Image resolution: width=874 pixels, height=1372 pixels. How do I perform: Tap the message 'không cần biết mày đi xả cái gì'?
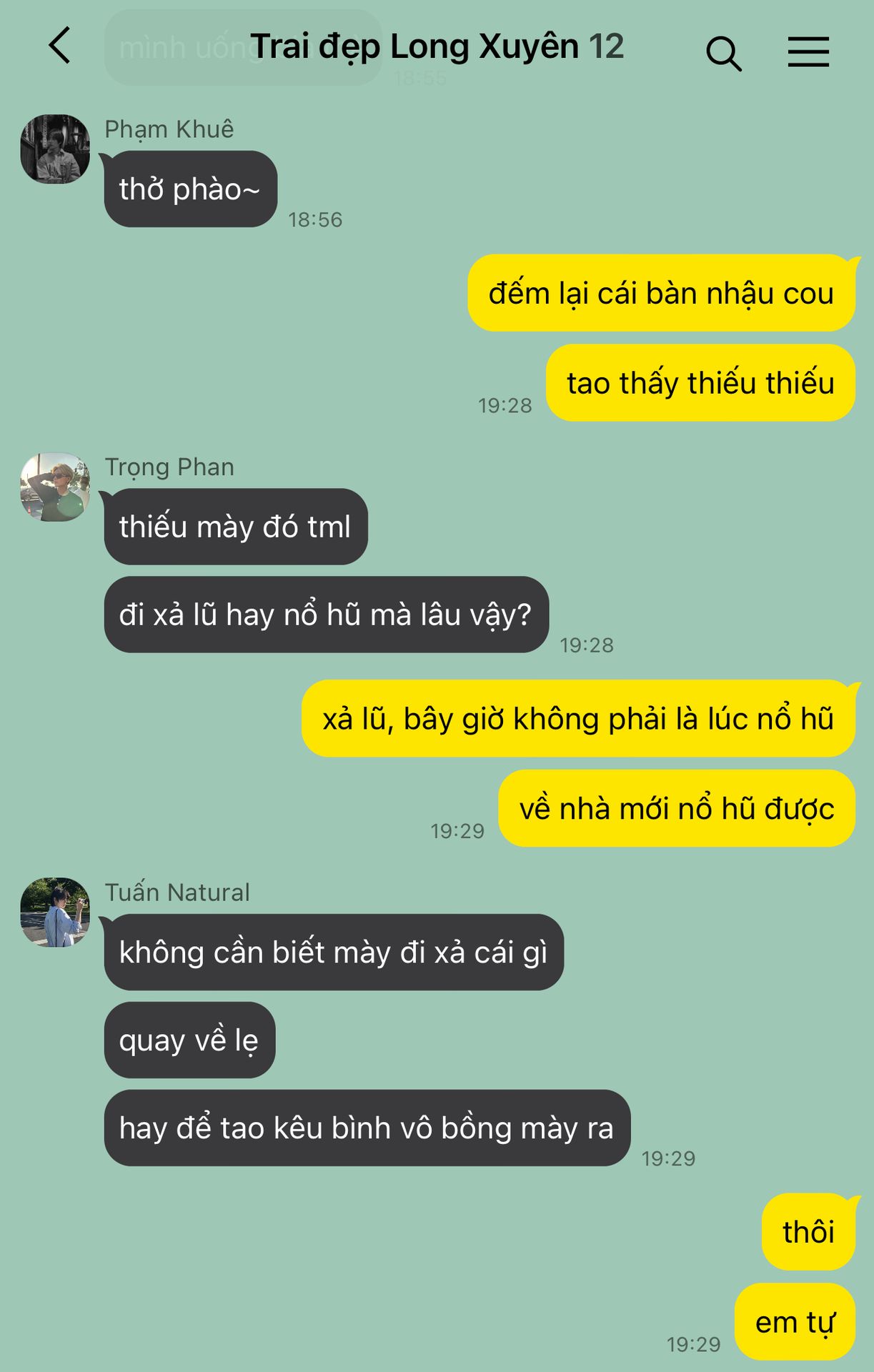[x=334, y=953]
